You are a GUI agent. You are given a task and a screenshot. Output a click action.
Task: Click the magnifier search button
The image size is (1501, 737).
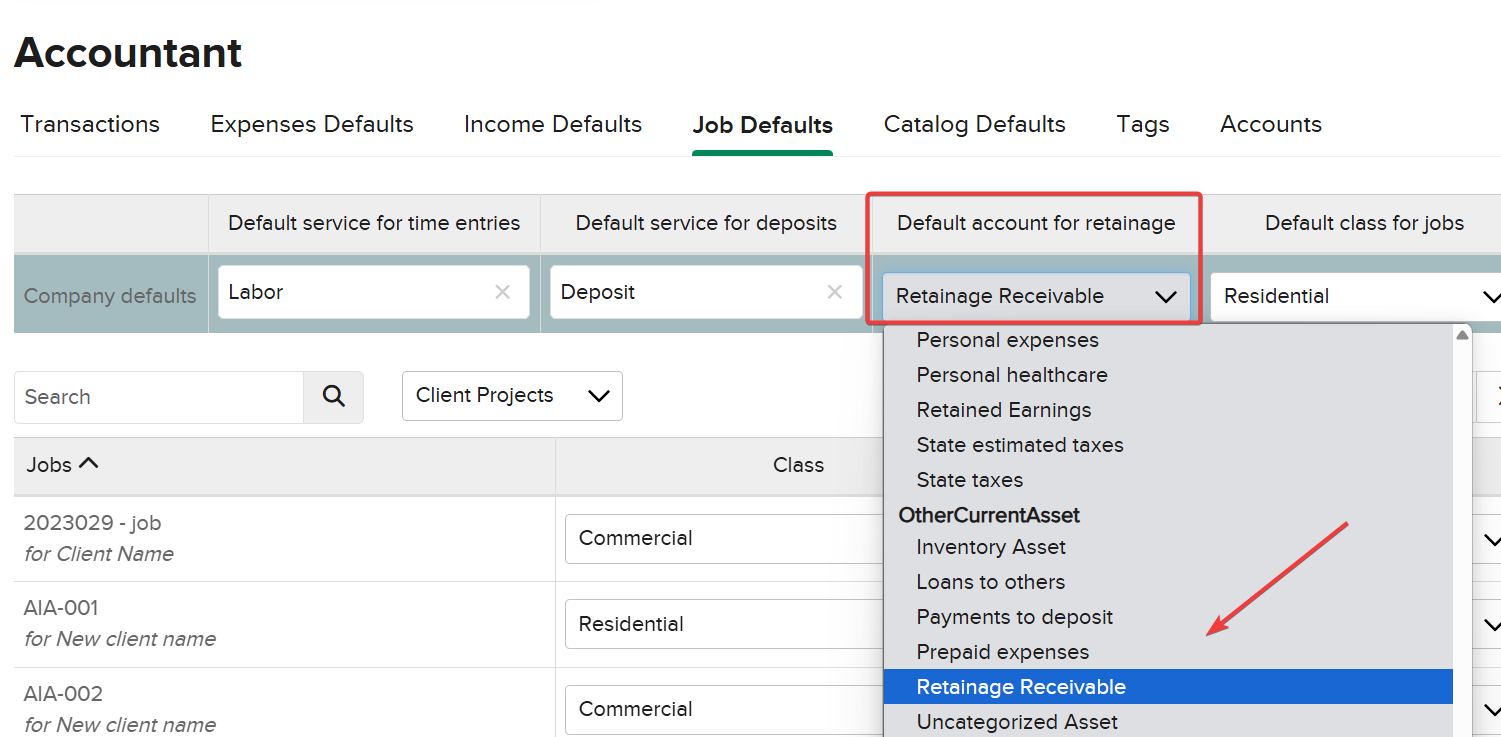point(333,397)
